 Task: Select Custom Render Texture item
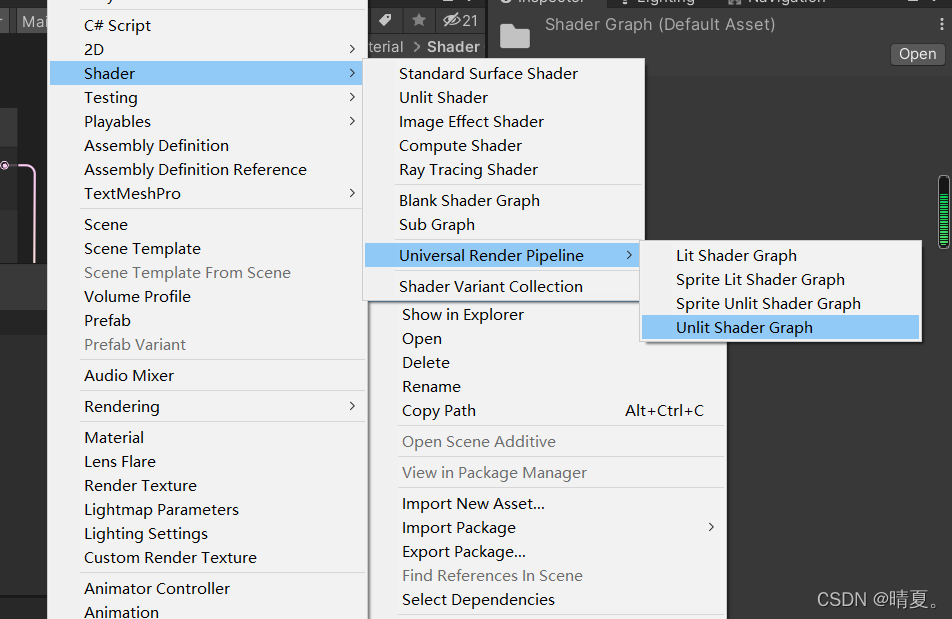(x=206, y=558)
